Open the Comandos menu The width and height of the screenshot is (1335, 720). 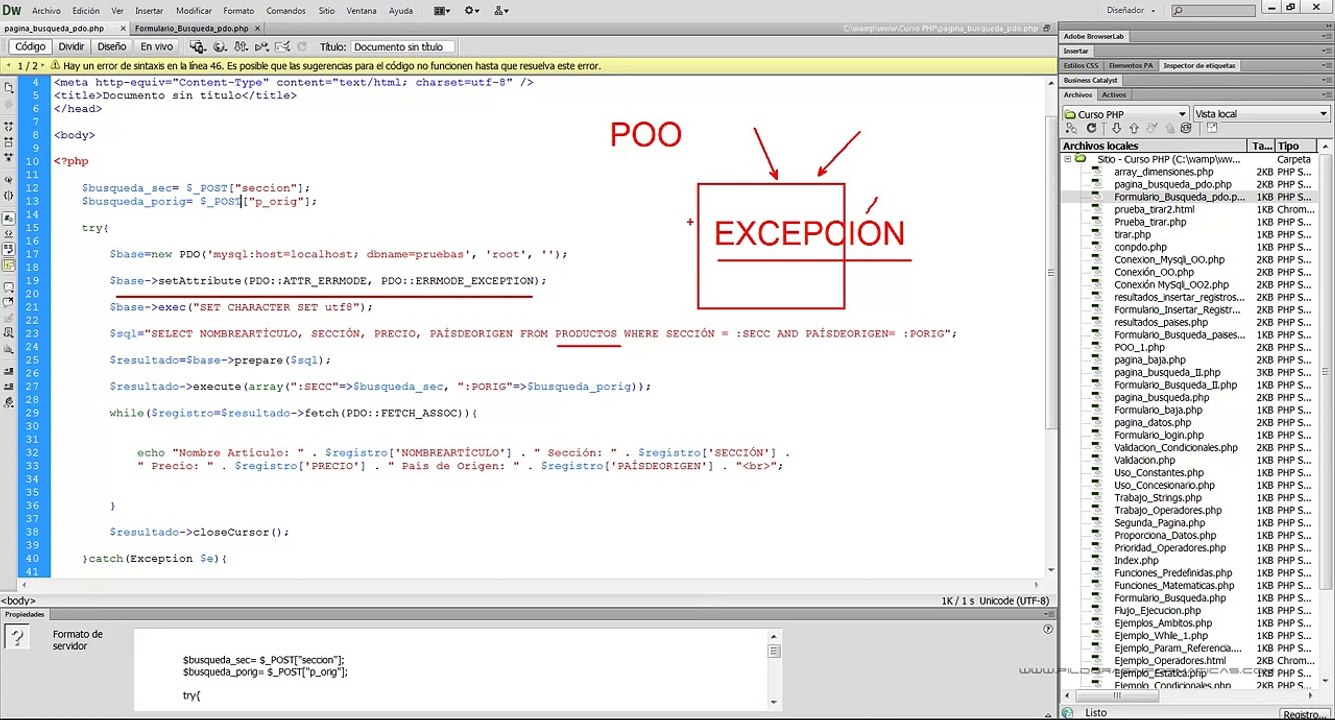click(286, 10)
